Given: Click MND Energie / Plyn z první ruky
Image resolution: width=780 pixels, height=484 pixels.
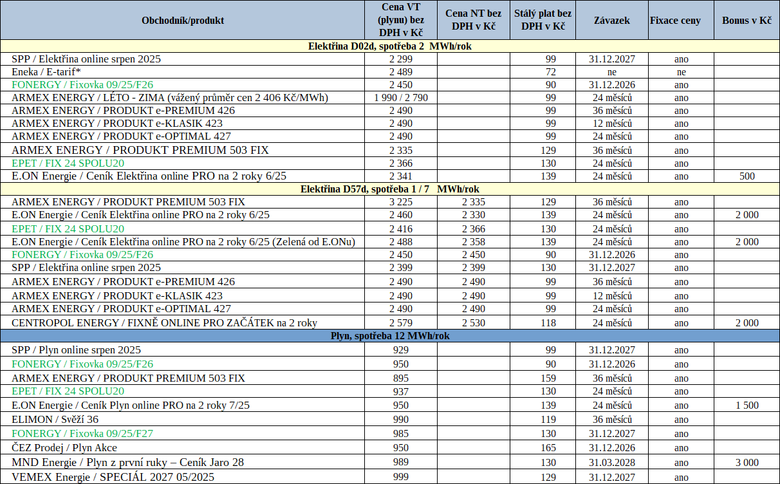Looking at the screenshot, I should point(128,462).
